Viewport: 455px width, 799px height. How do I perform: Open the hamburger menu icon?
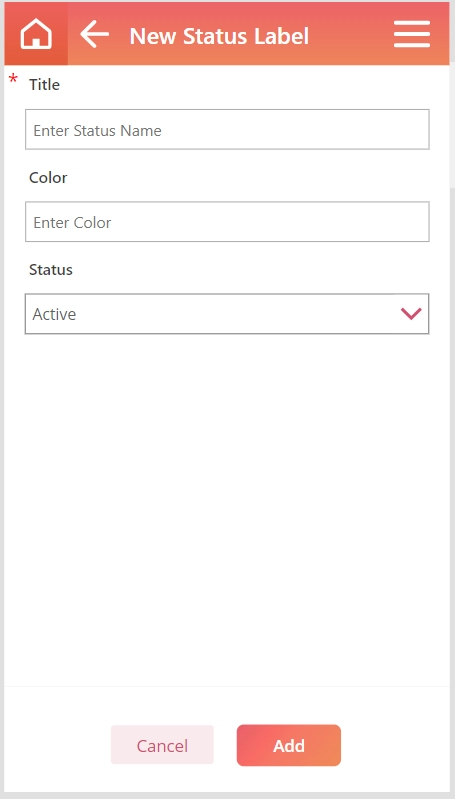pos(412,34)
